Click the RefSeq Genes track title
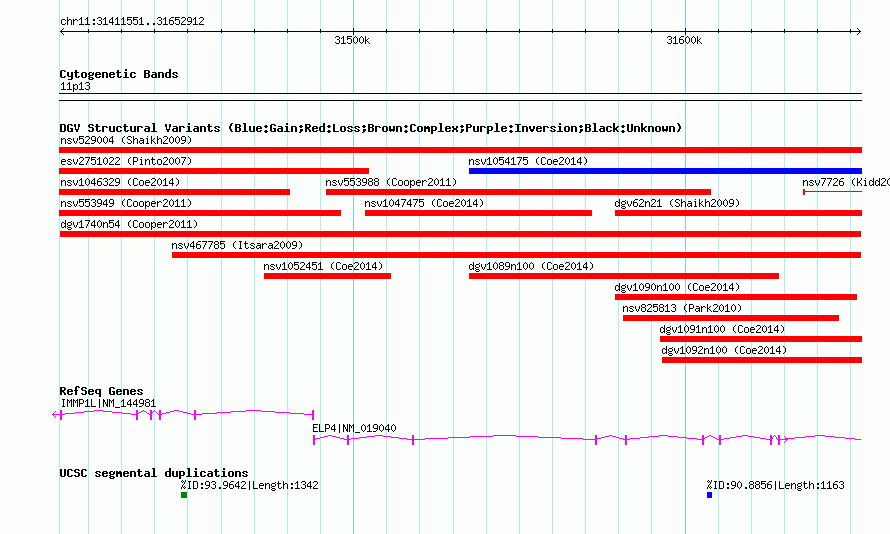Screen dimensions: 890x534 pos(101,392)
